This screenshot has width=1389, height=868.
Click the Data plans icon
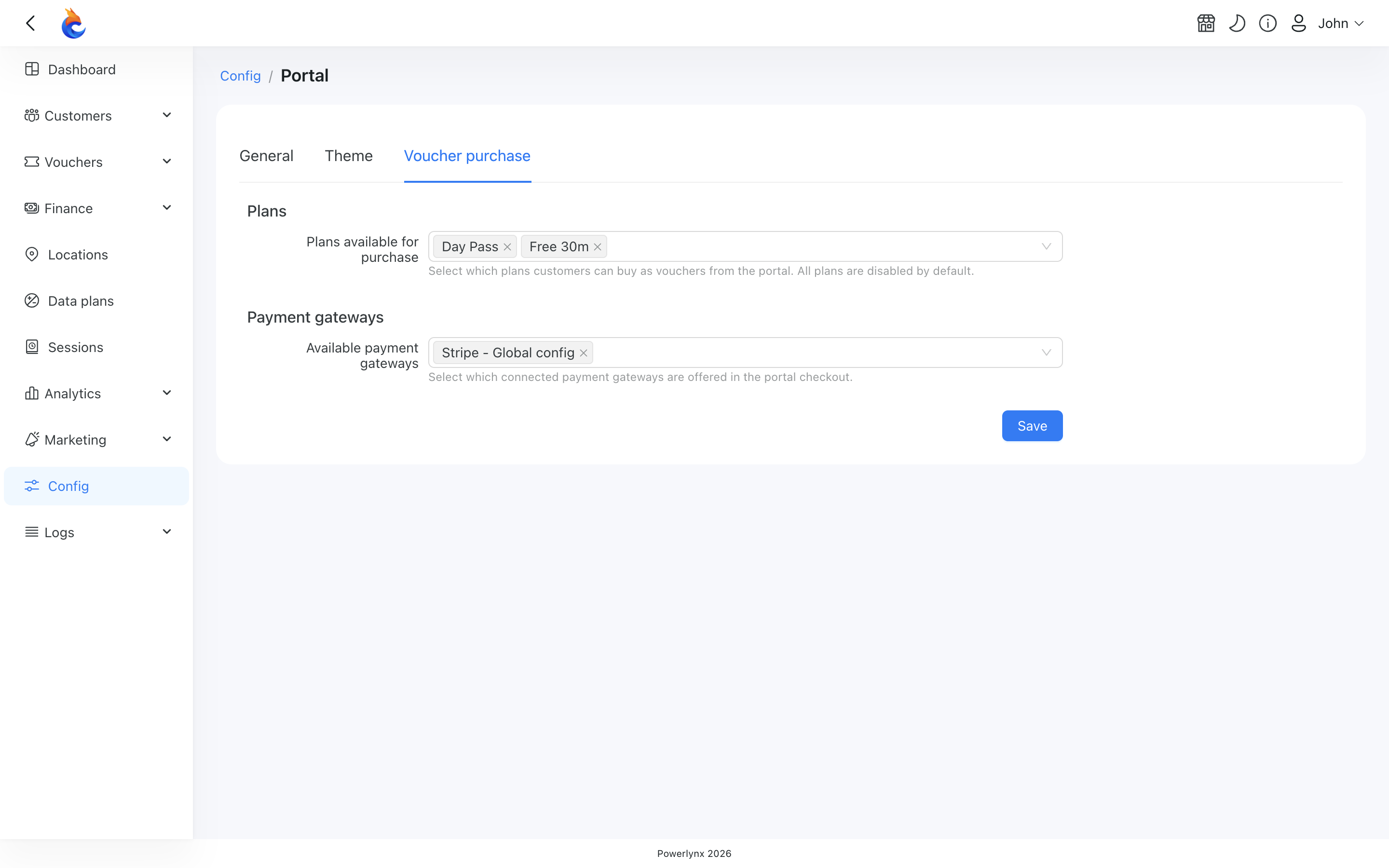[32, 300]
